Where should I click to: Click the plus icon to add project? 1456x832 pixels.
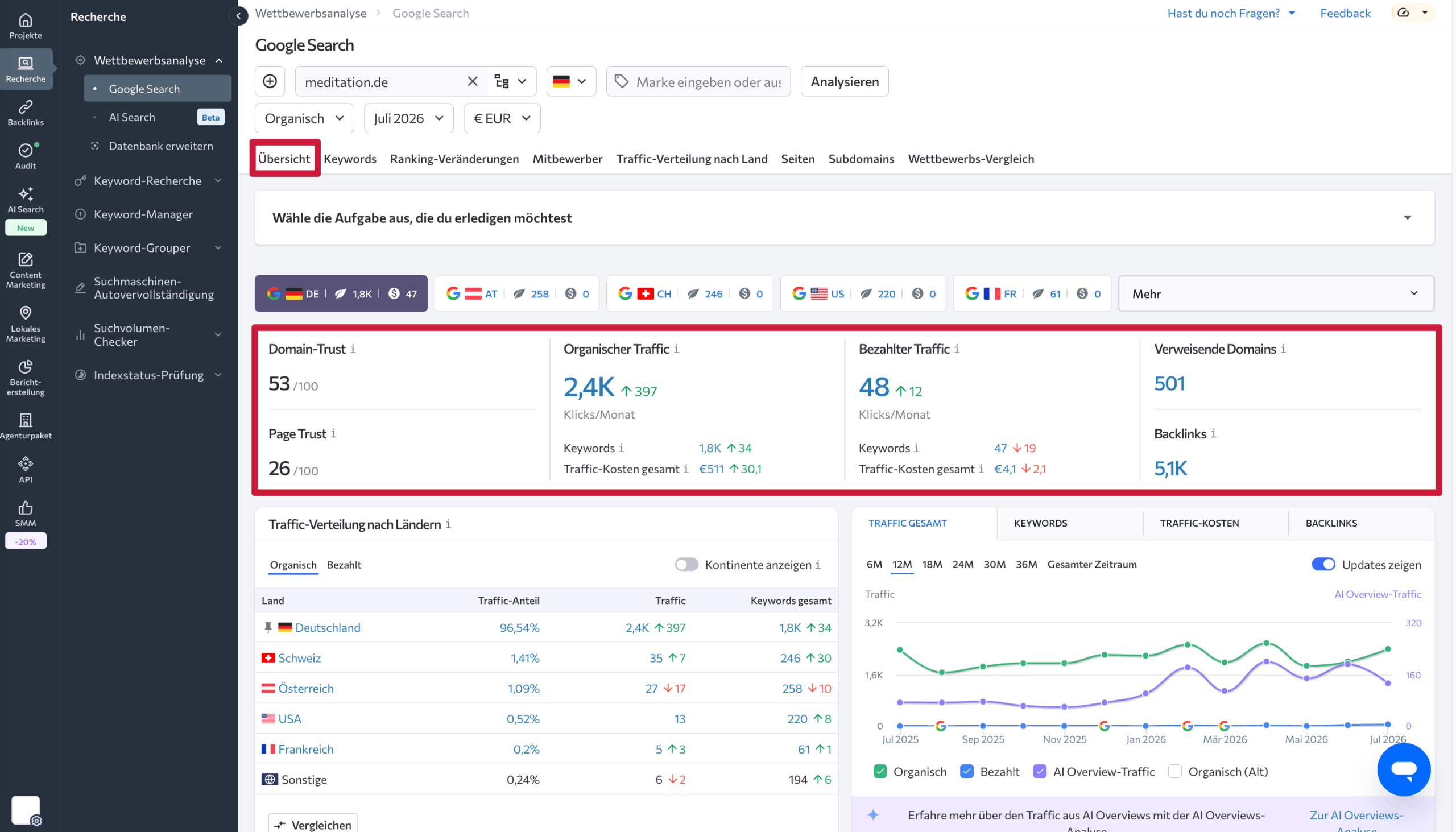pyautogui.click(x=270, y=81)
